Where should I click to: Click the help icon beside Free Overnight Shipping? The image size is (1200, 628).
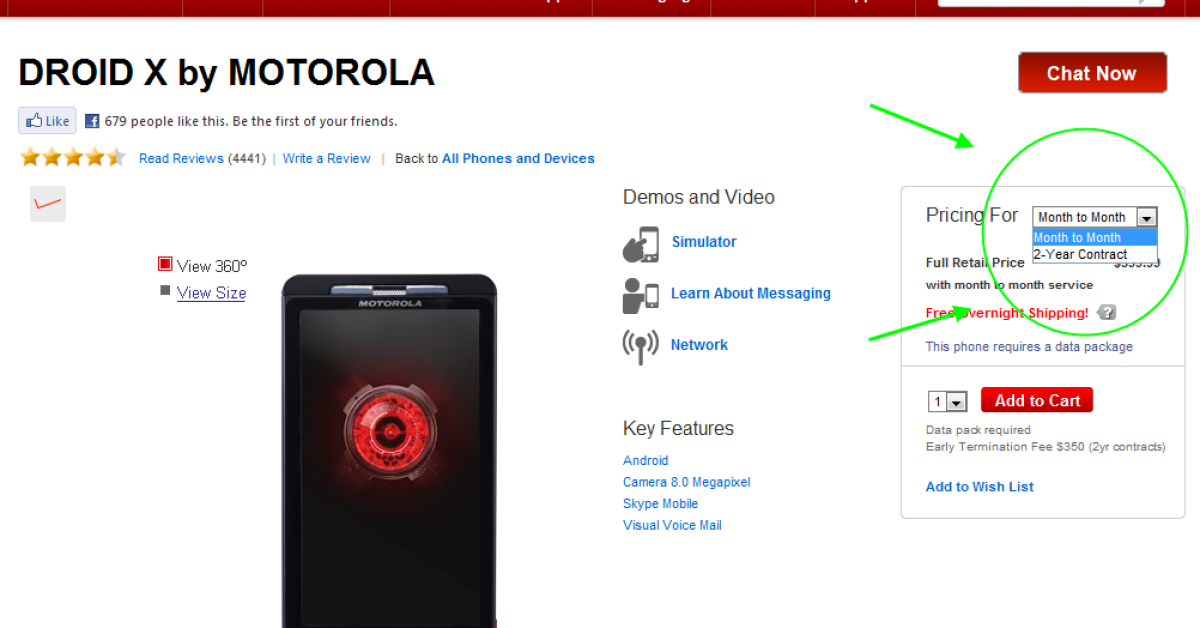click(1106, 313)
